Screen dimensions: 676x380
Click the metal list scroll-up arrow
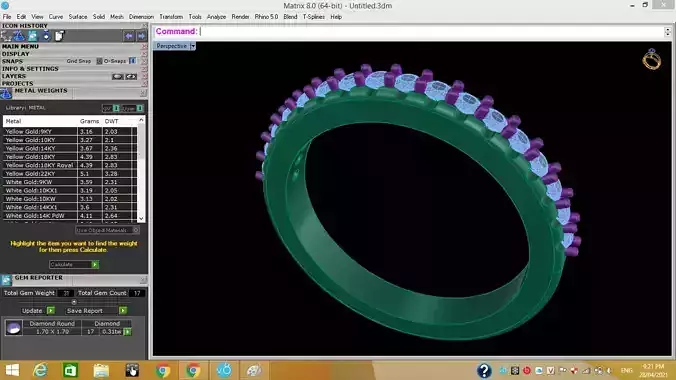(141, 120)
